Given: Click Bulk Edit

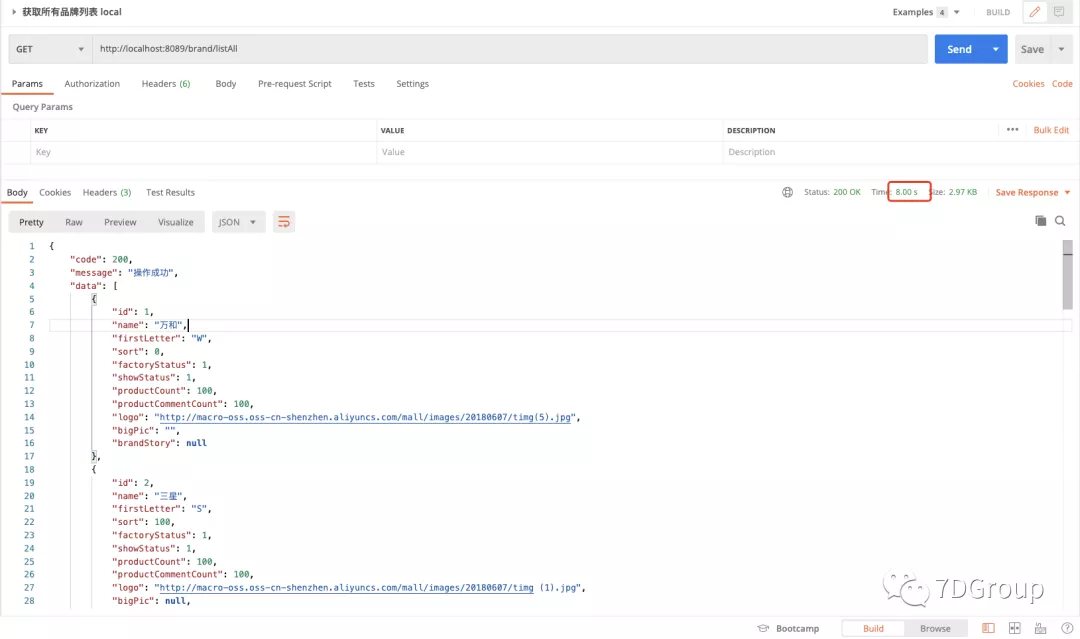Looking at the screenshot, I should 1050,130.
